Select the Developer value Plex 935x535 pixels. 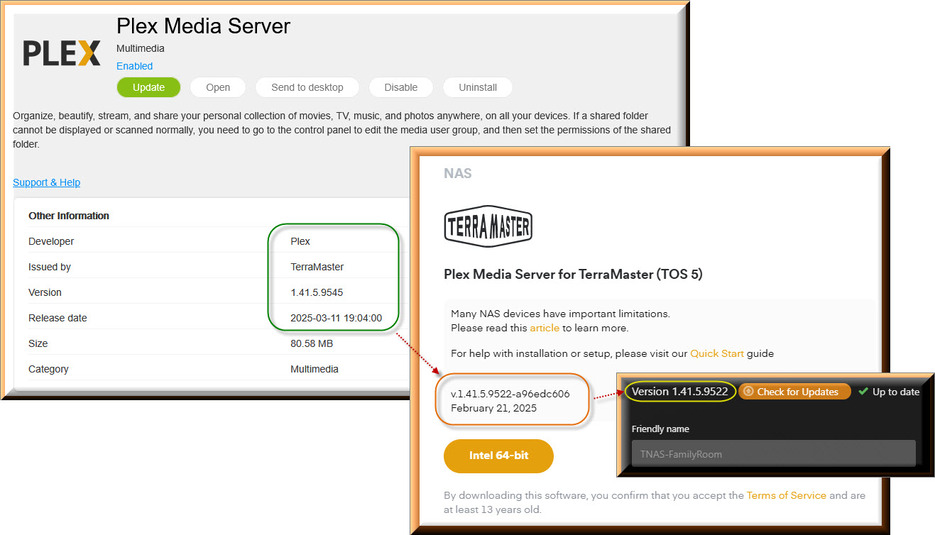[300, 242]
